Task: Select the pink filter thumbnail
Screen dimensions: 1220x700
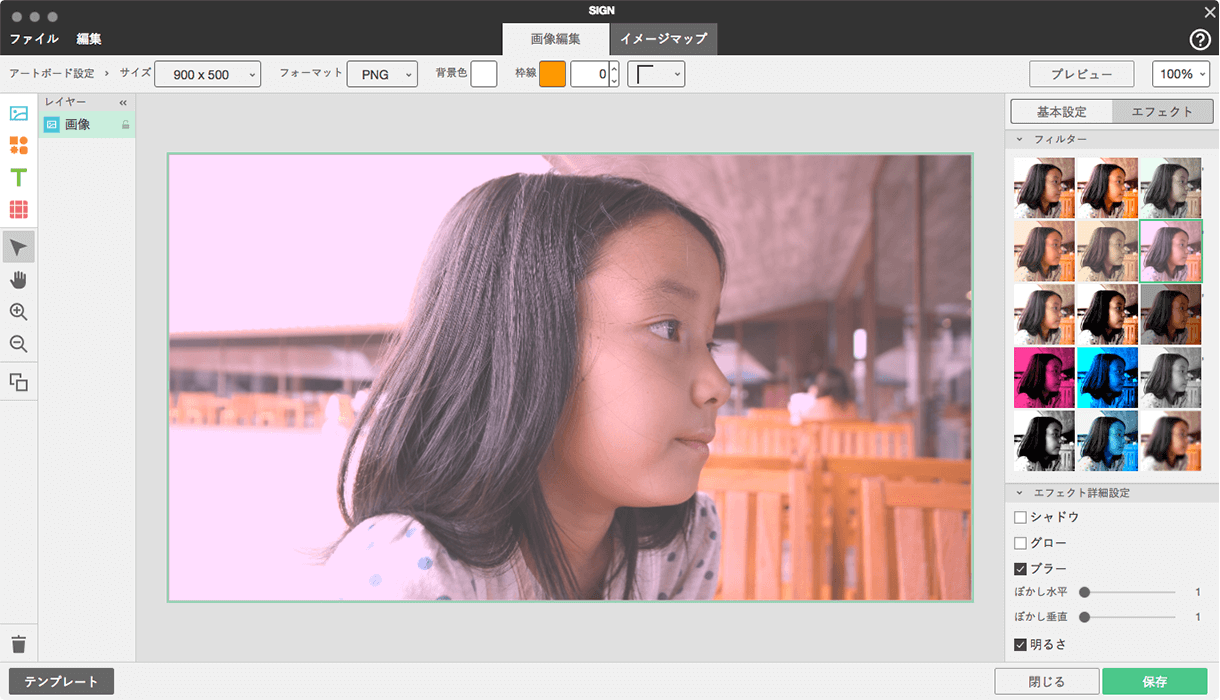Action: [x=1044, y=377]
